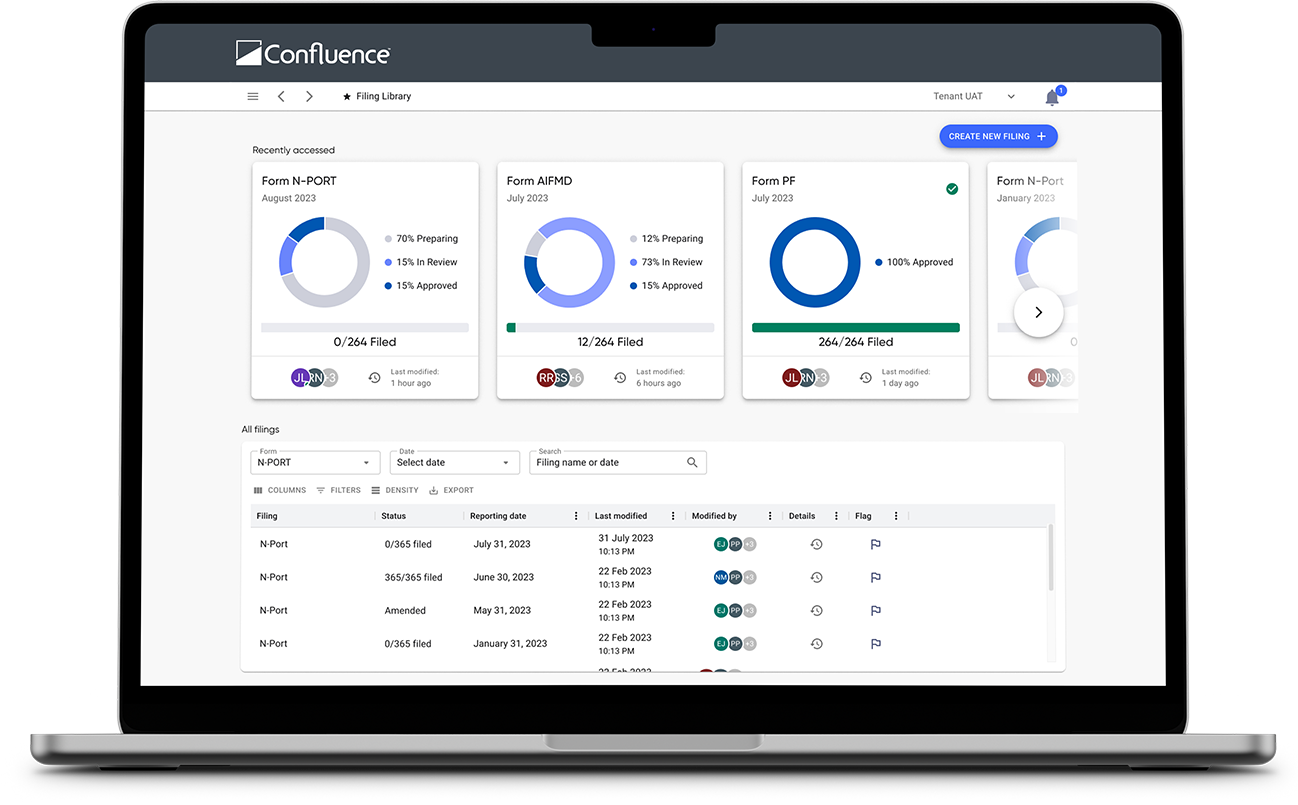Toggle flag on the January 31, 2023 filing
The height and width of the screenshot is (805, 1298).
875,644
